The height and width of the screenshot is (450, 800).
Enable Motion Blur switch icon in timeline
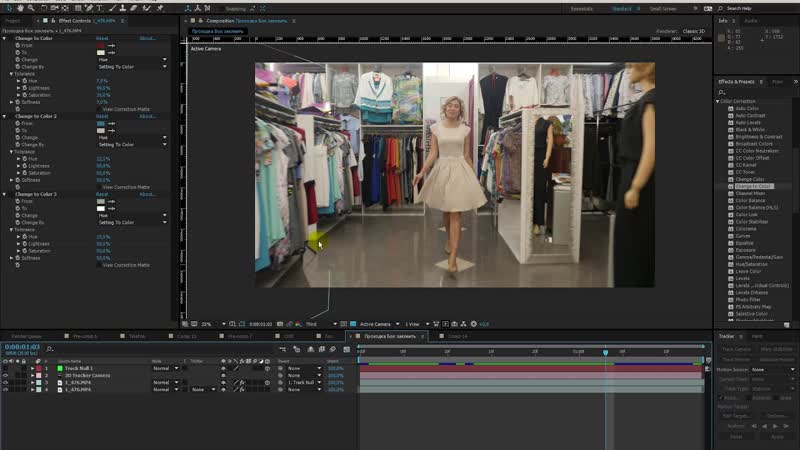333,349
